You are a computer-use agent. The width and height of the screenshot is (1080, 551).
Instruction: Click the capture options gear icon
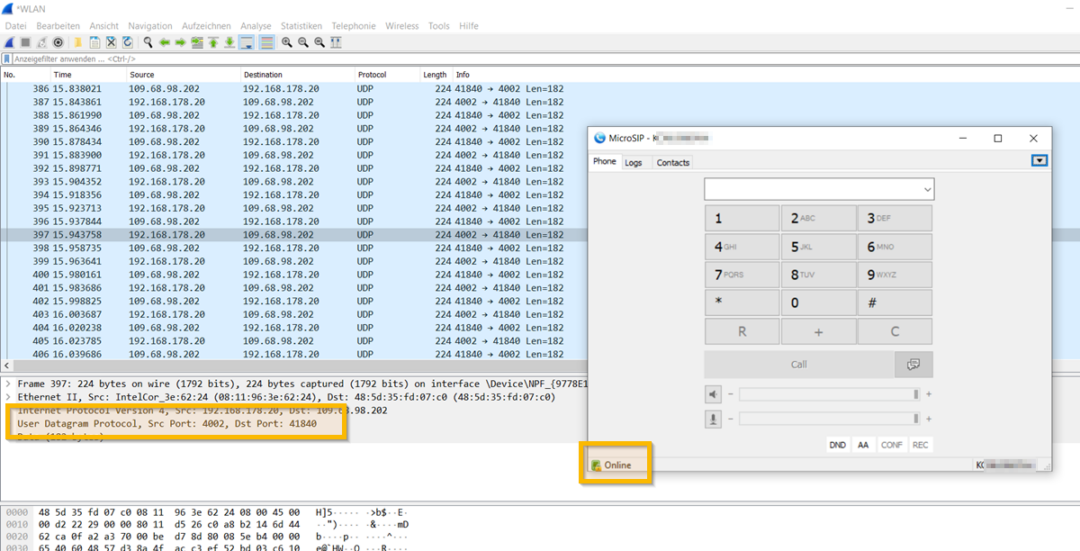point(58,42)
